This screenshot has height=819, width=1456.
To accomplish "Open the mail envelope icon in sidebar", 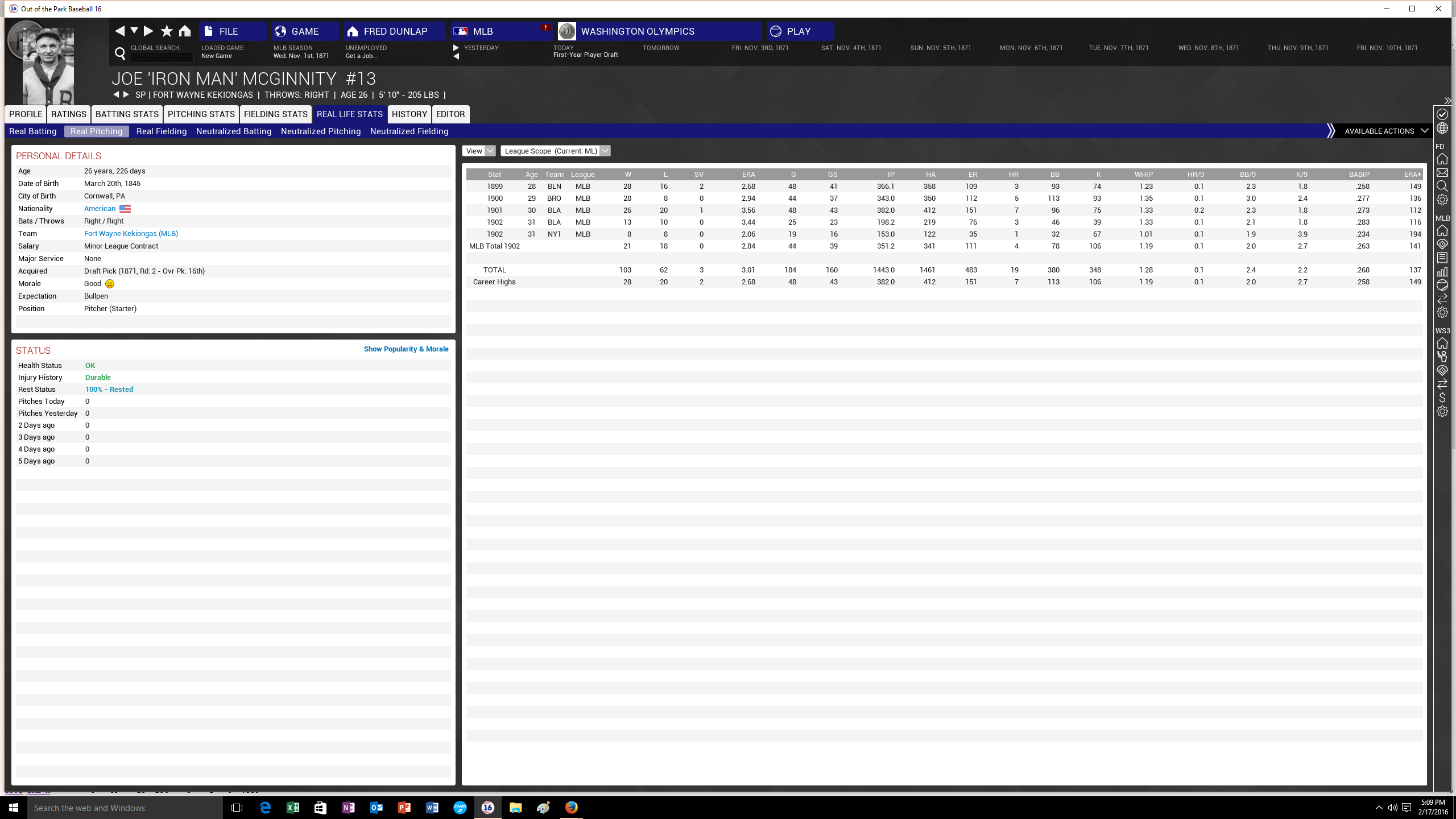I will (x=1442, y=172).
